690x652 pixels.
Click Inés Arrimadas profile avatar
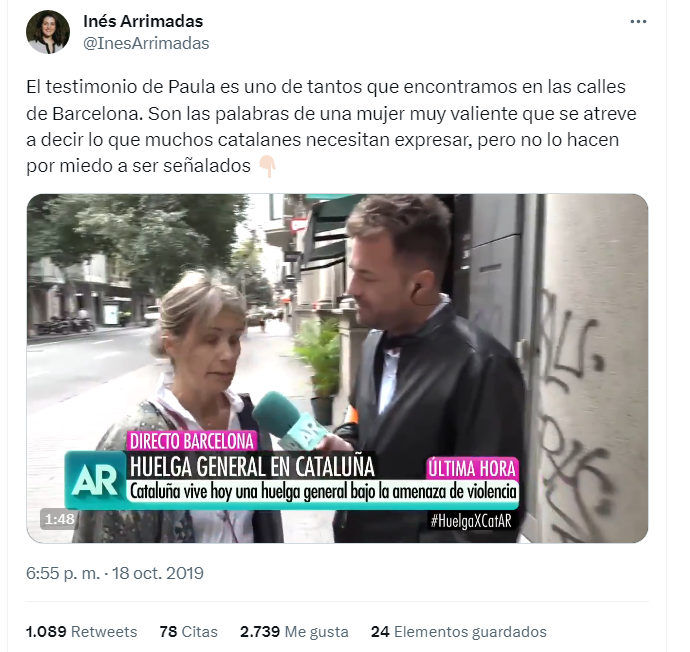(48, 32)
